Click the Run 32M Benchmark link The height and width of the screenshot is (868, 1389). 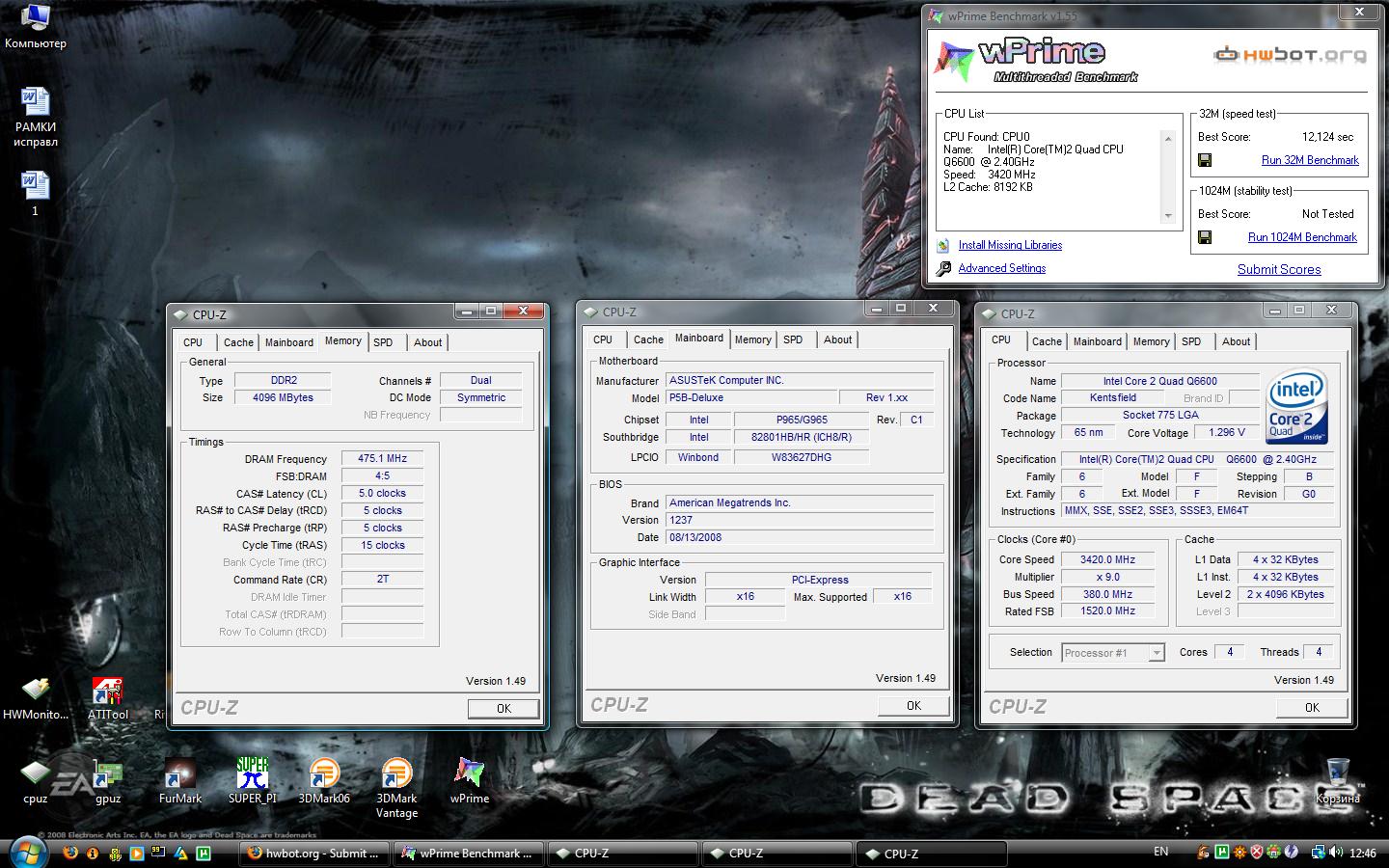(1310, 160)
